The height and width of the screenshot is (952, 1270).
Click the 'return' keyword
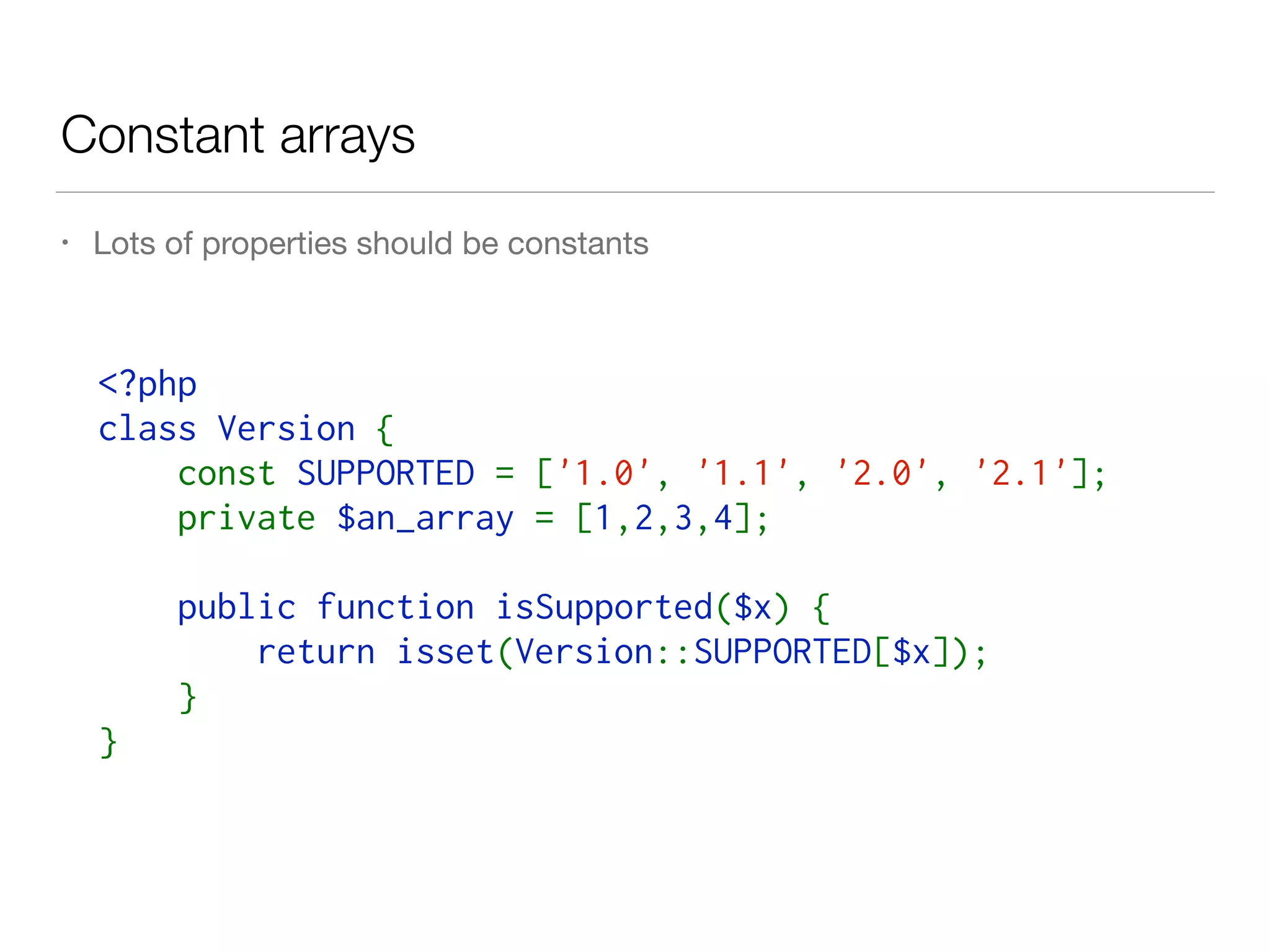click(316, 652)
